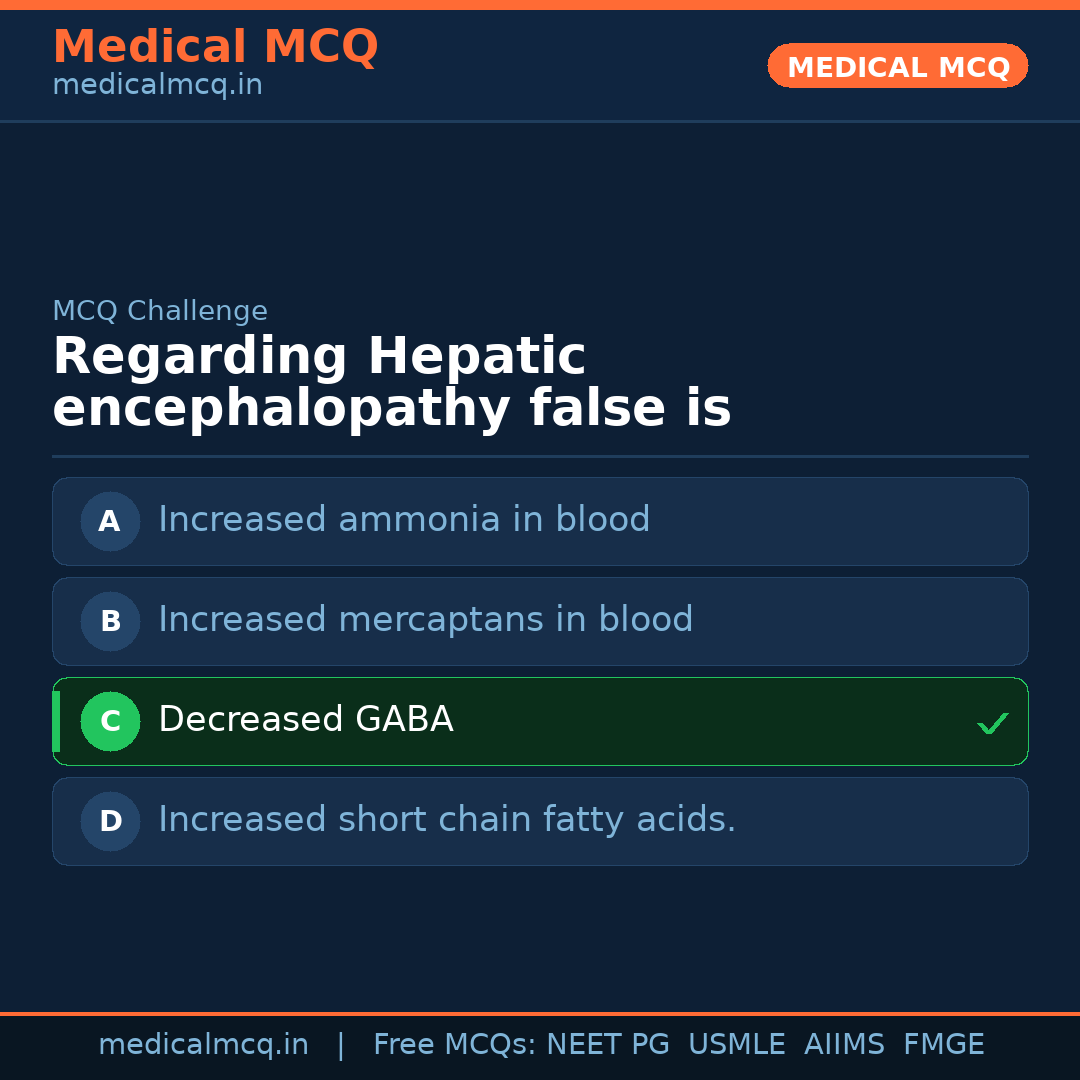1080x1080 pixels.
Task: Click the Hepatic encephalopathy question heading
Action: point(391,383)
